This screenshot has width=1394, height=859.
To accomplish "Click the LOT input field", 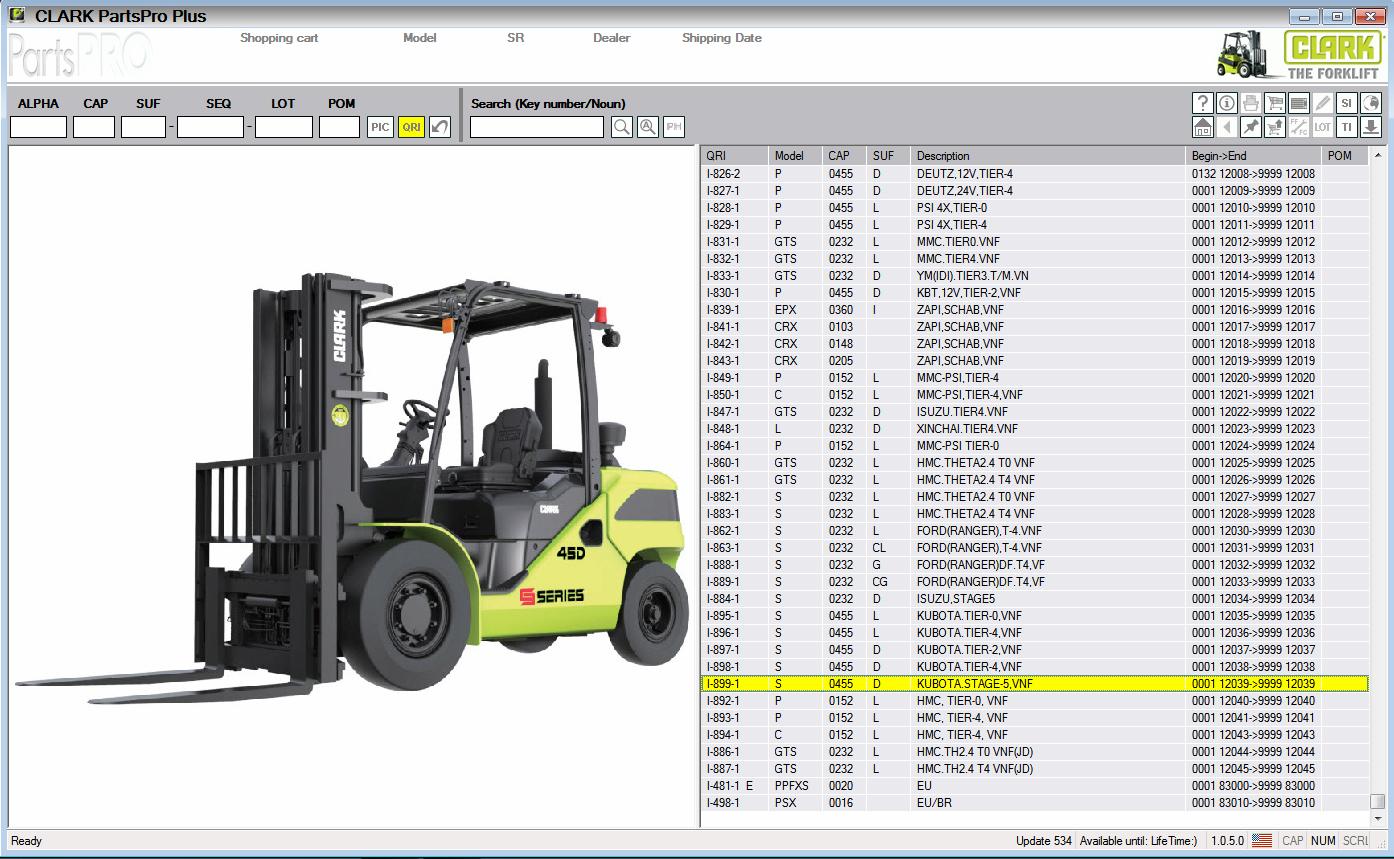I will tap(284, 127).
